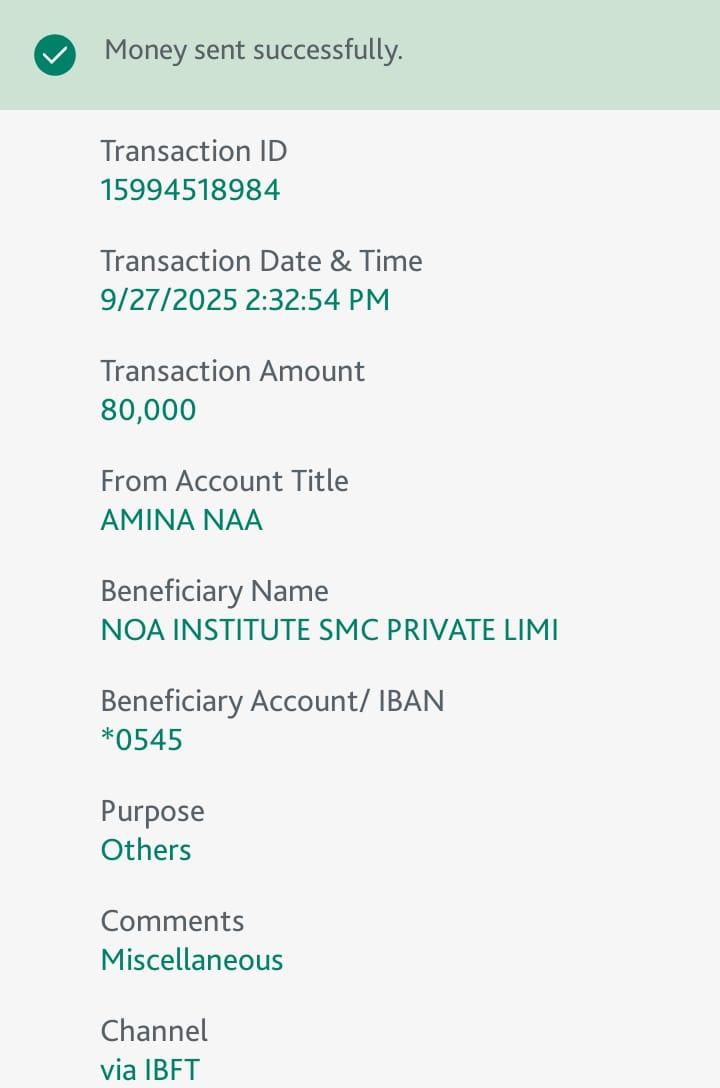This screenshot has height=1088, width=720.
Task: Click the Comments label
Action: pos(172,921)
